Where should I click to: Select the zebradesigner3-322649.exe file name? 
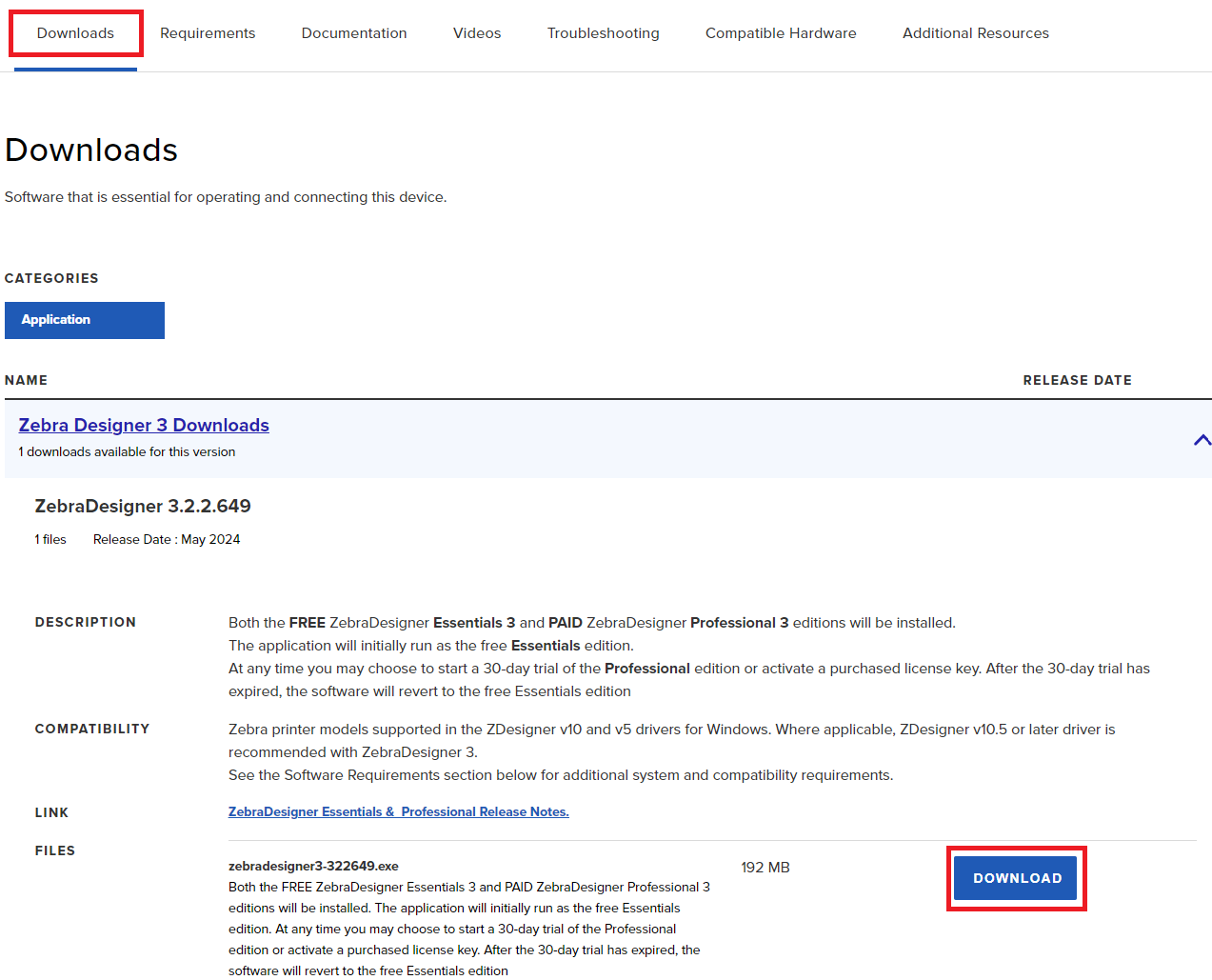(313, 866)
